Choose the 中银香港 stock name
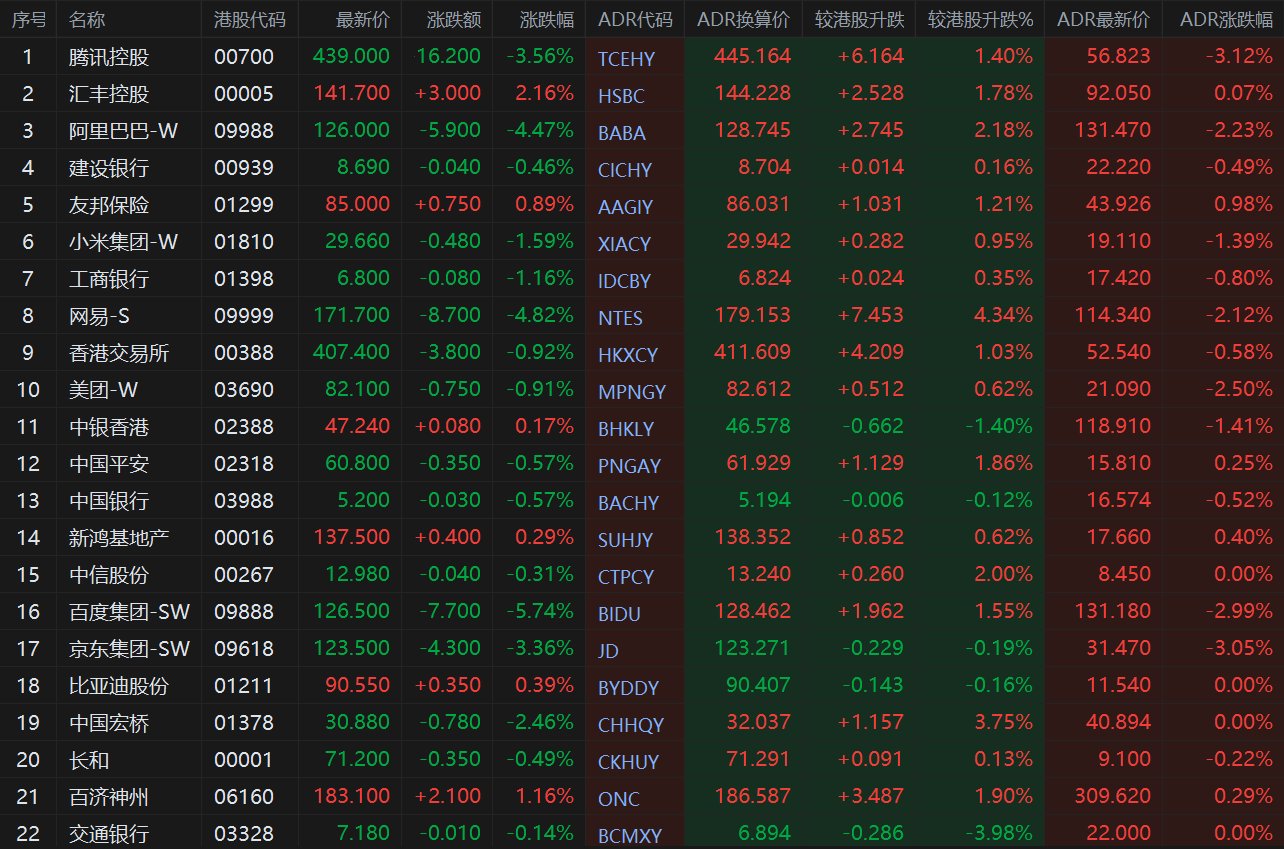 109,427
